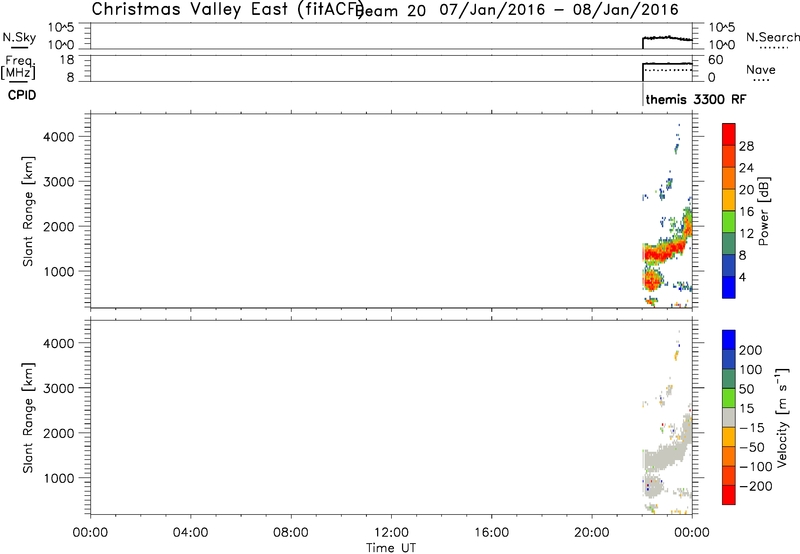Click the 'Nave' legend label
Image resolution: width=800 pixels, height=554 pixels.
tap(761, 69)
